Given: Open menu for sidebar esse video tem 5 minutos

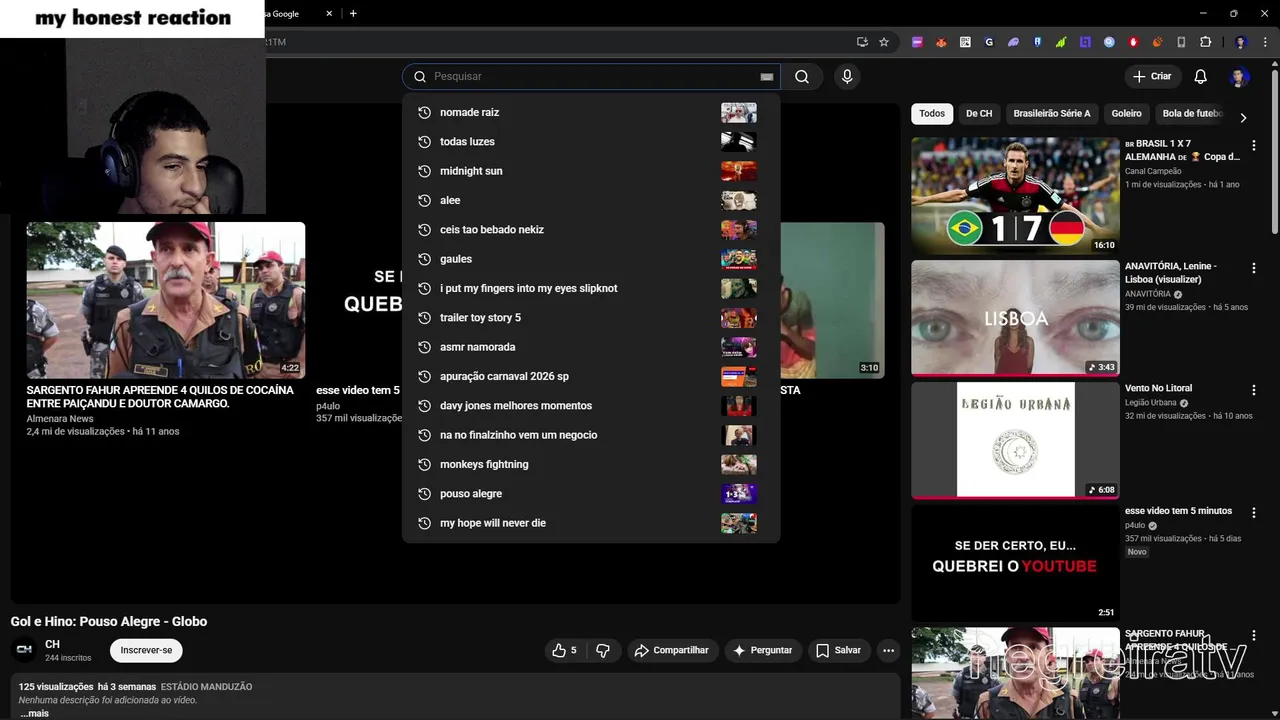Looking at the screenshot, I should pyautogui.click(x=1254, y=514).
